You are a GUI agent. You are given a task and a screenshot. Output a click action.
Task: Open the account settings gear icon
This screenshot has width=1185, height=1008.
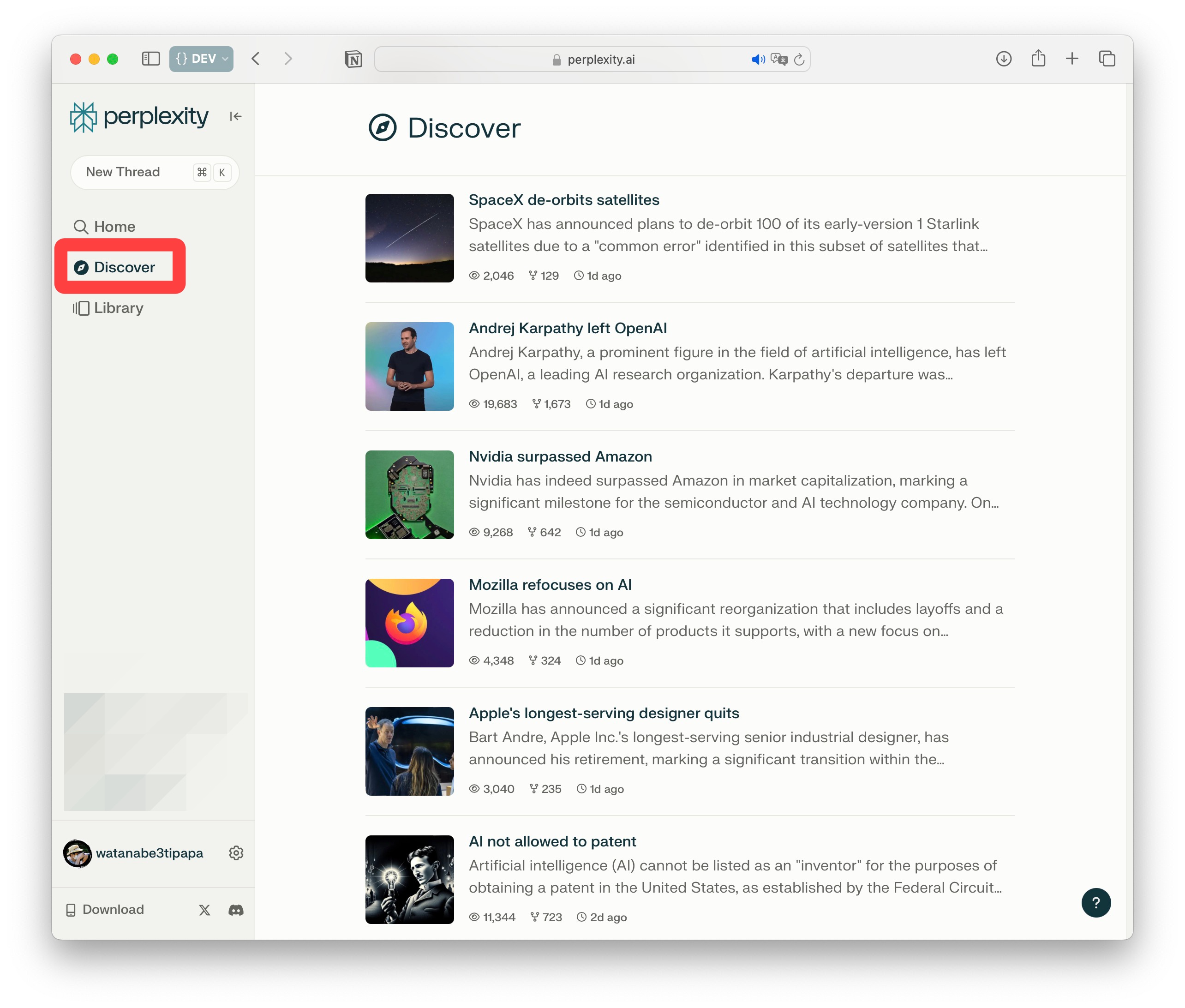(x=236, y=852)
